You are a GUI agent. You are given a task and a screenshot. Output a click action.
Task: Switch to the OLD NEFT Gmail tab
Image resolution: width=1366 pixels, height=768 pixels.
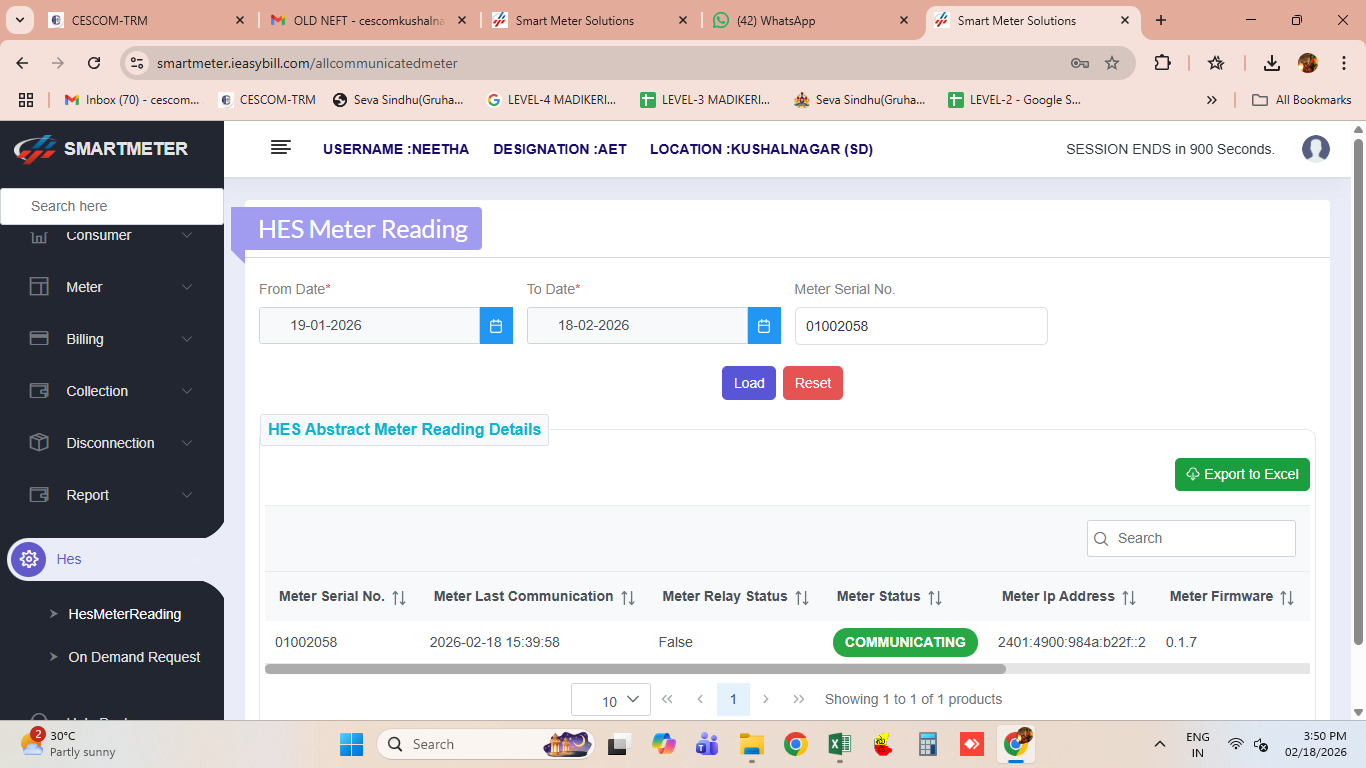click(x=368, y=20)
